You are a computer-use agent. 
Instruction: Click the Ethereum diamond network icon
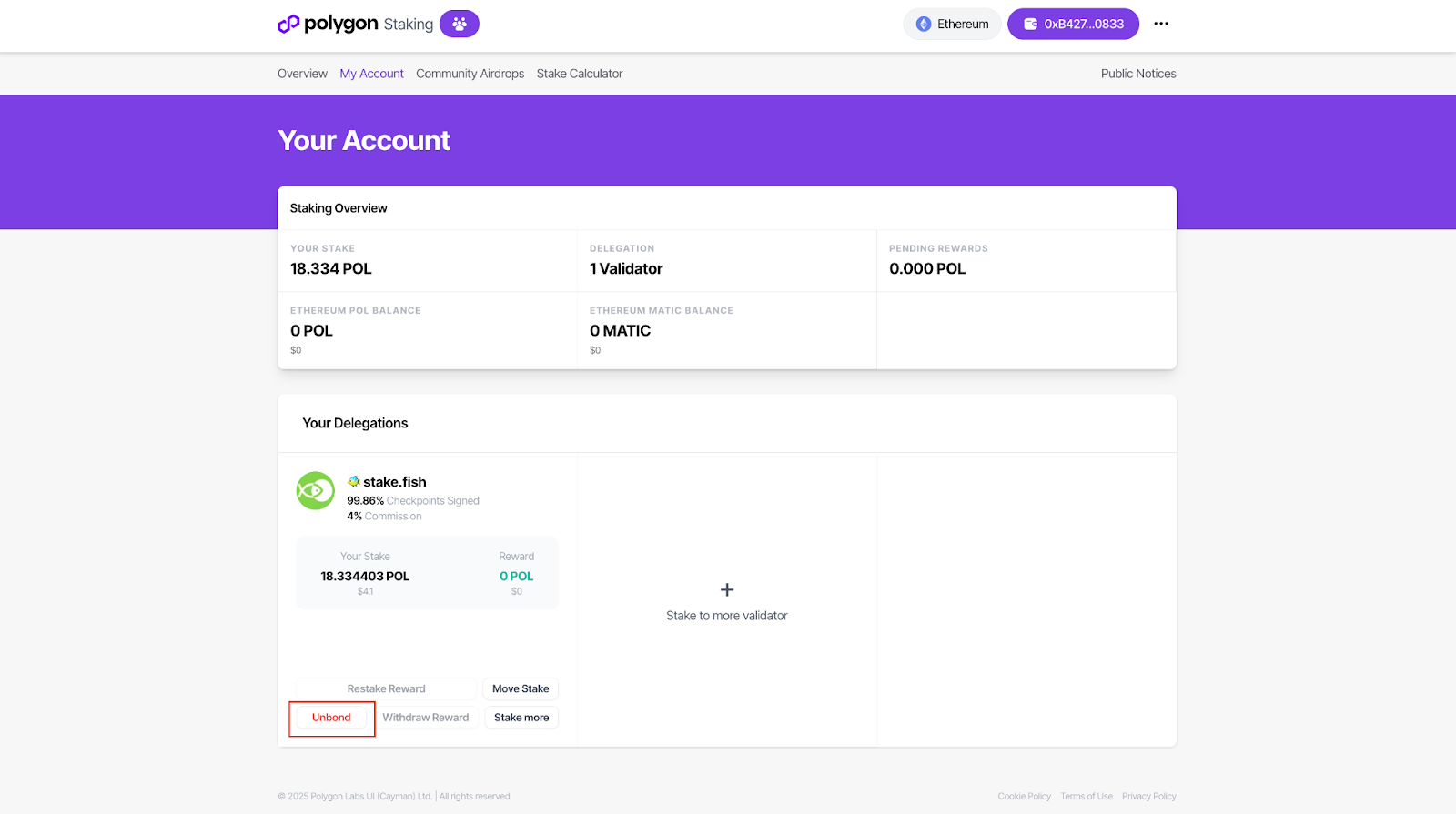point(924,25)
